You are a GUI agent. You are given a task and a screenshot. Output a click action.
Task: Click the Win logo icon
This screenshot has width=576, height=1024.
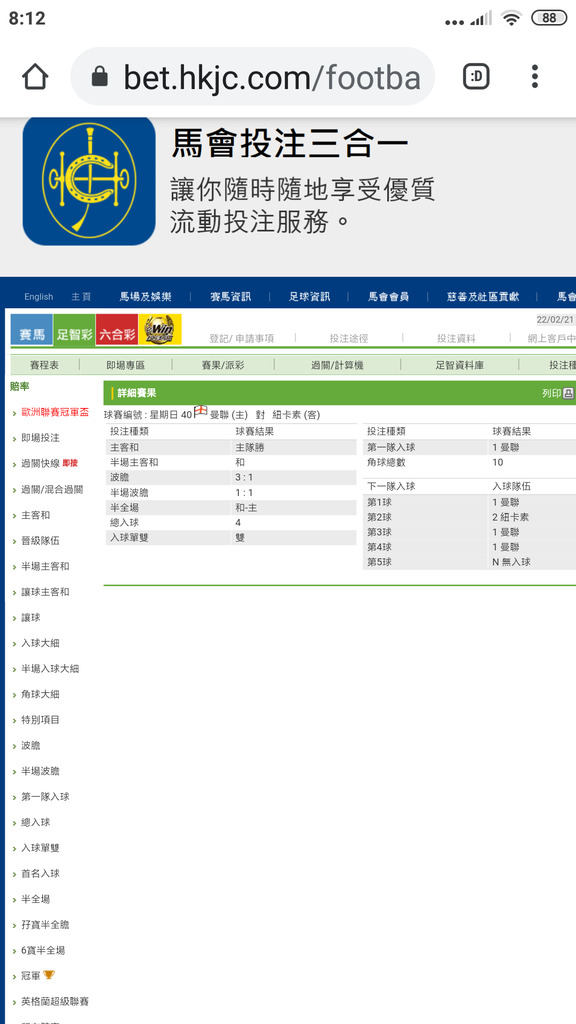coord(160,330)
